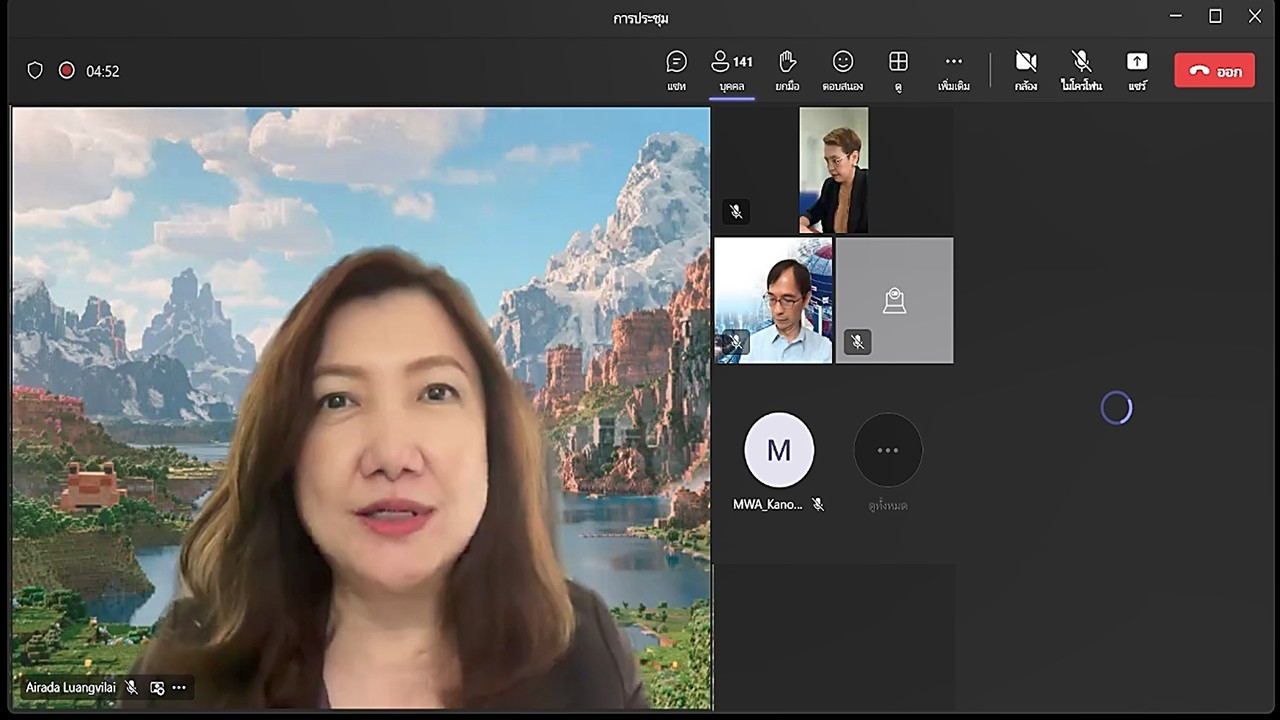The image size is (1280, 720).
Task: Click the muted mic icon on the gray tile
Action: 857,342
